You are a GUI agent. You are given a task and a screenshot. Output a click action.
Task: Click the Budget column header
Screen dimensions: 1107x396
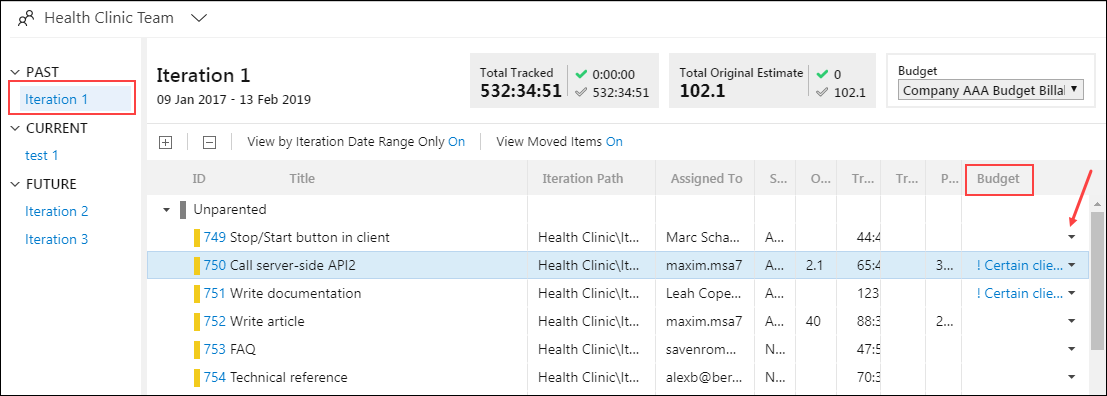click(998, 179)
